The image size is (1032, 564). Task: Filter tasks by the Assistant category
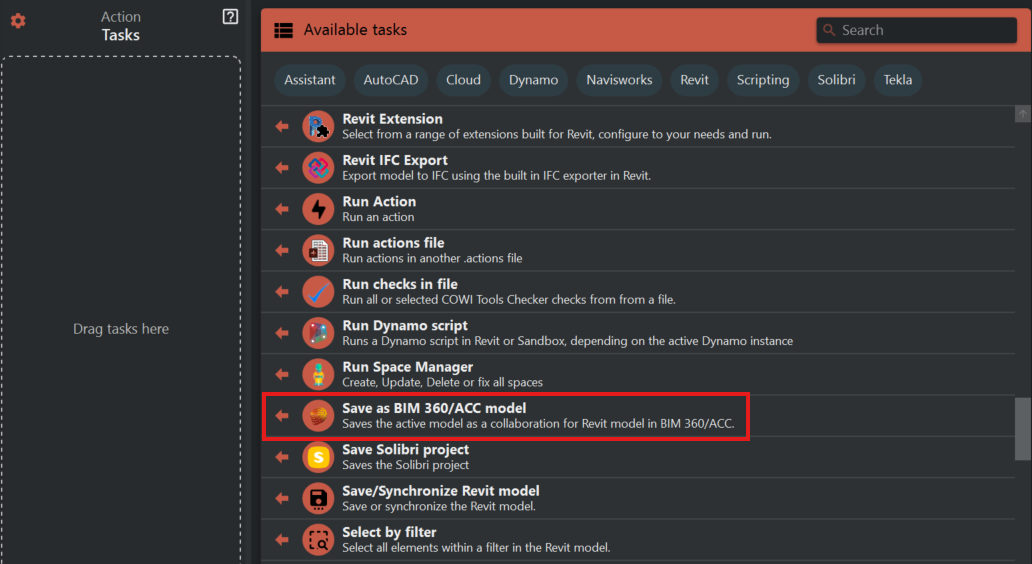[310, 80]
